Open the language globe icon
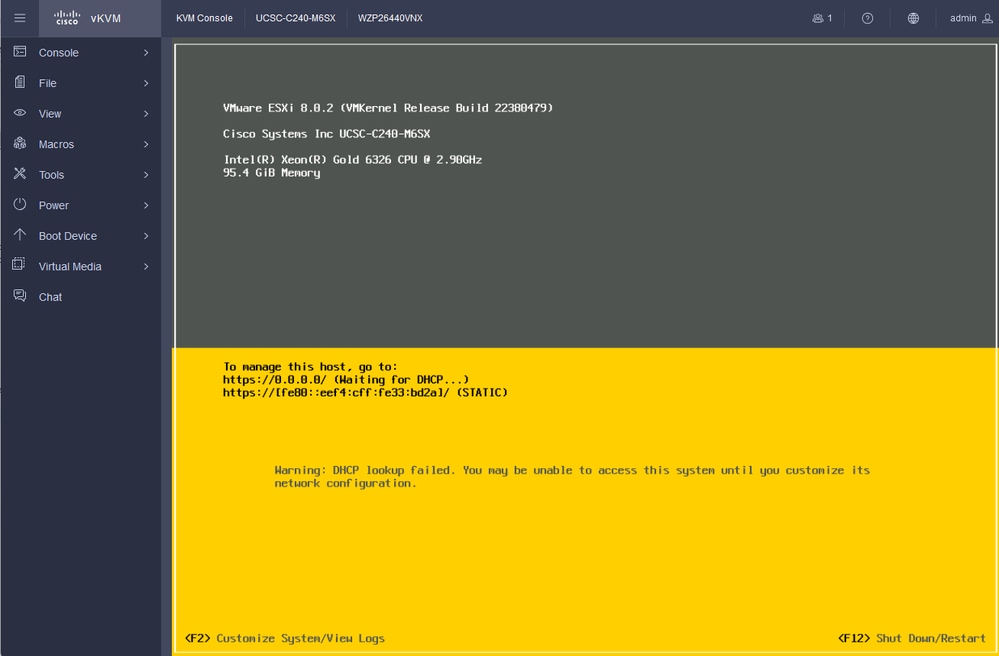Viewport: 999px width, 656px height. pos(913,18)
